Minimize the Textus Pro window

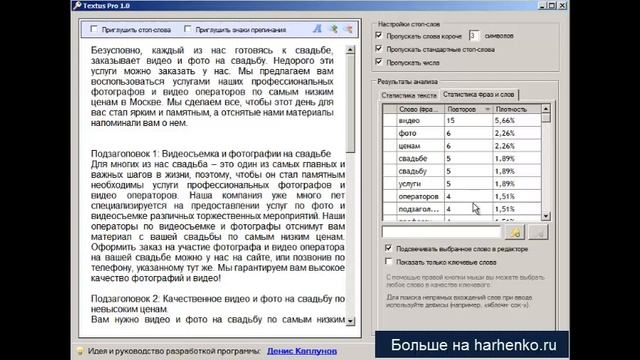pyautogui.click(x=542, y=5)
